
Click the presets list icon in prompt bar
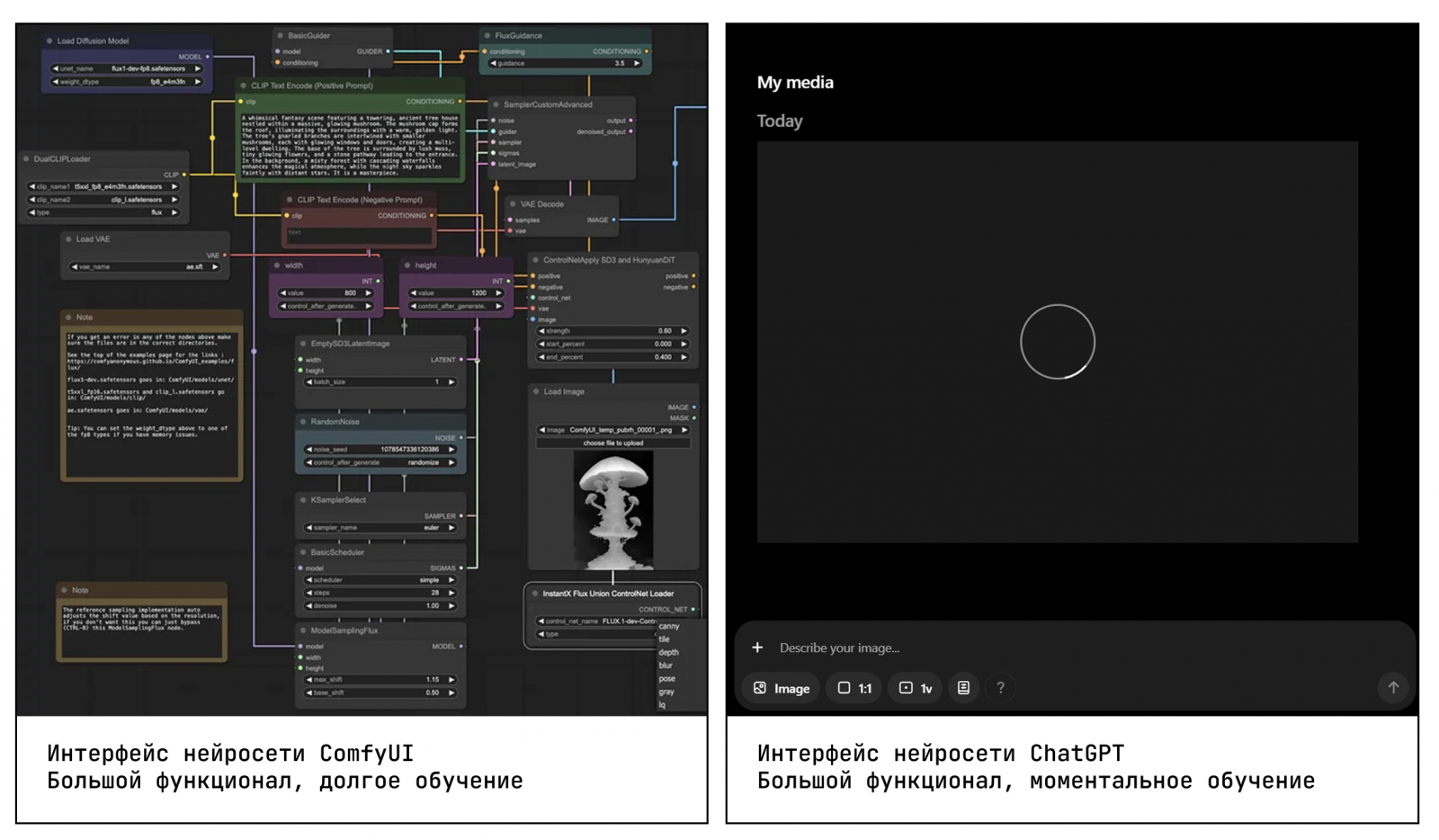coord(963,688)
